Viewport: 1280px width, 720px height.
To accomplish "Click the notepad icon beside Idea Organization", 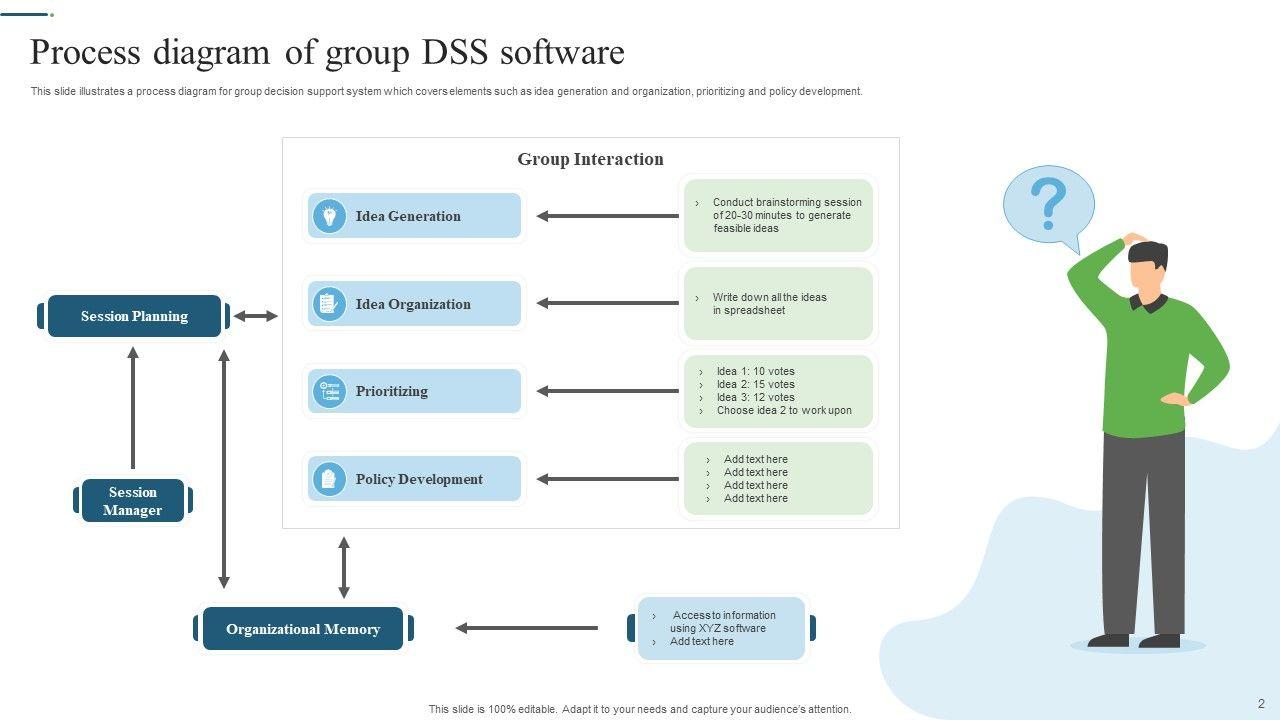I will pos(328,304).
